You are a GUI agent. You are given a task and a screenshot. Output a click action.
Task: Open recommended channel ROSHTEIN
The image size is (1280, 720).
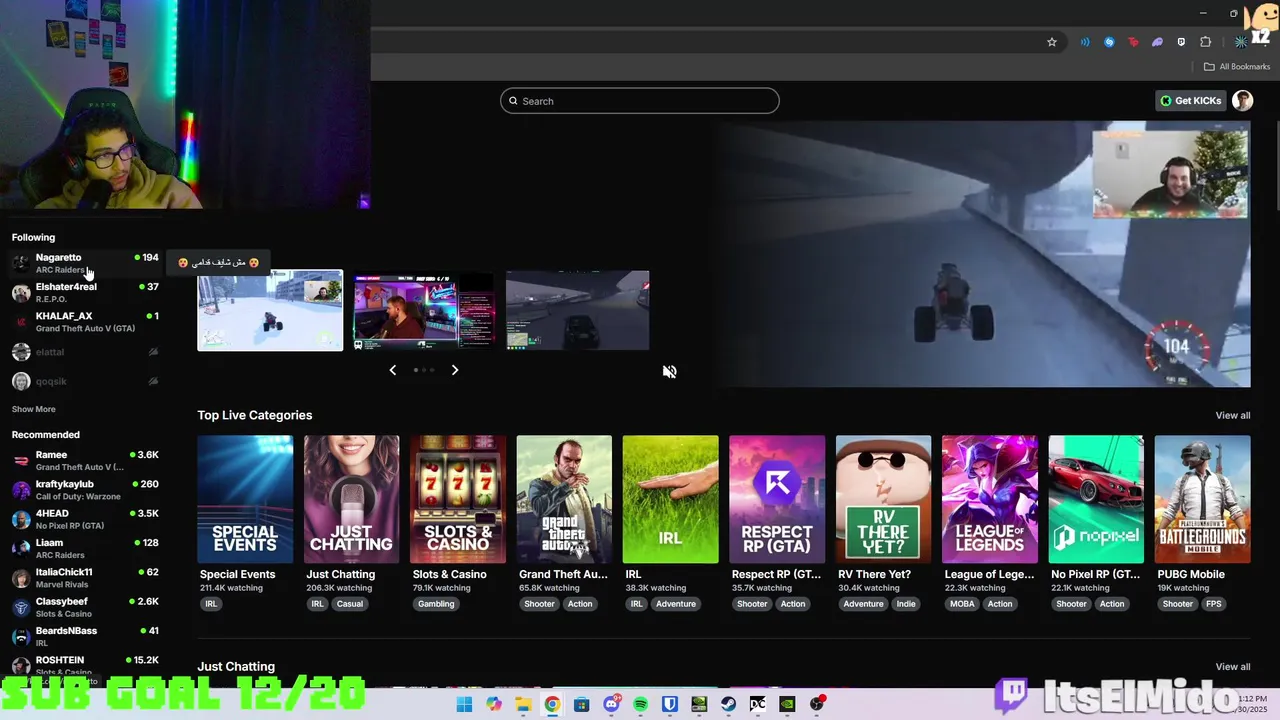pos(85,666)
